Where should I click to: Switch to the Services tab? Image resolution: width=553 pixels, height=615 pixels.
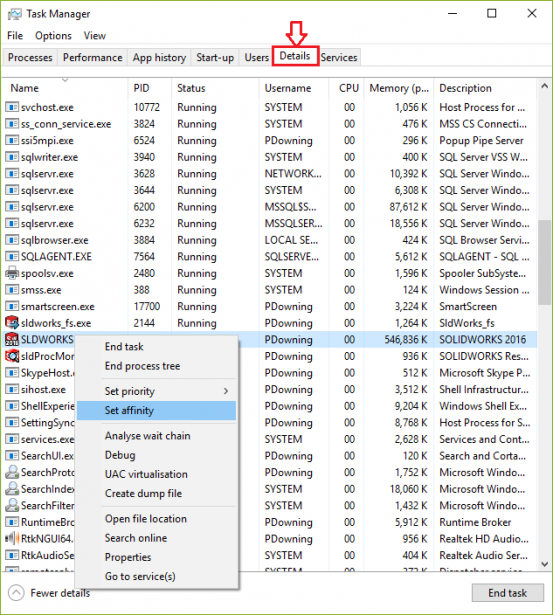pos(339,58)
